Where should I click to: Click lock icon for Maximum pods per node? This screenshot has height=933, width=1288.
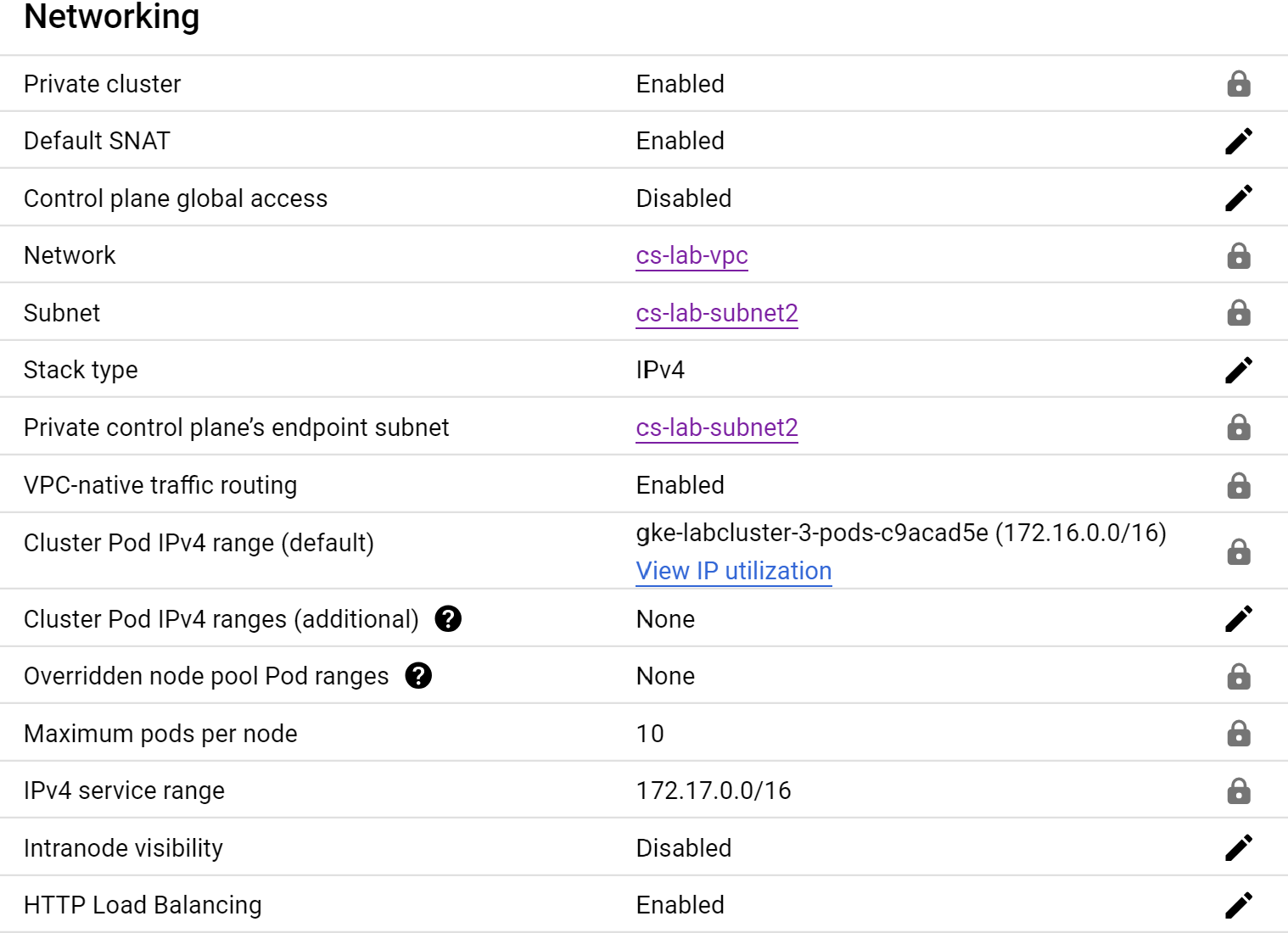[x=1239, y=733]
